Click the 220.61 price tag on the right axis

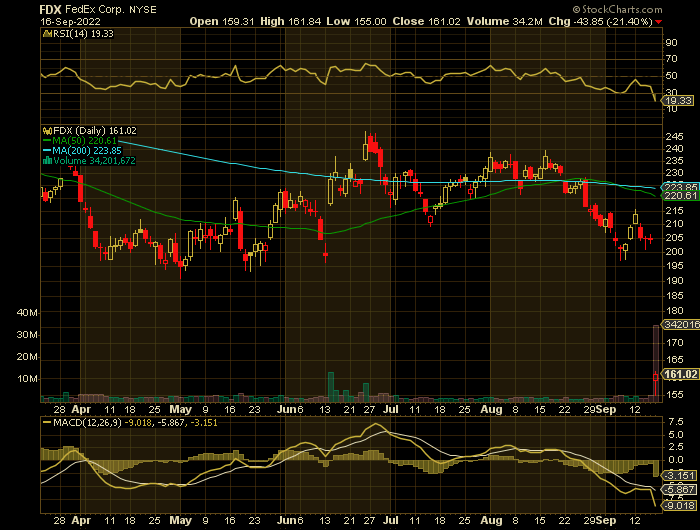[x=679, y=196]
